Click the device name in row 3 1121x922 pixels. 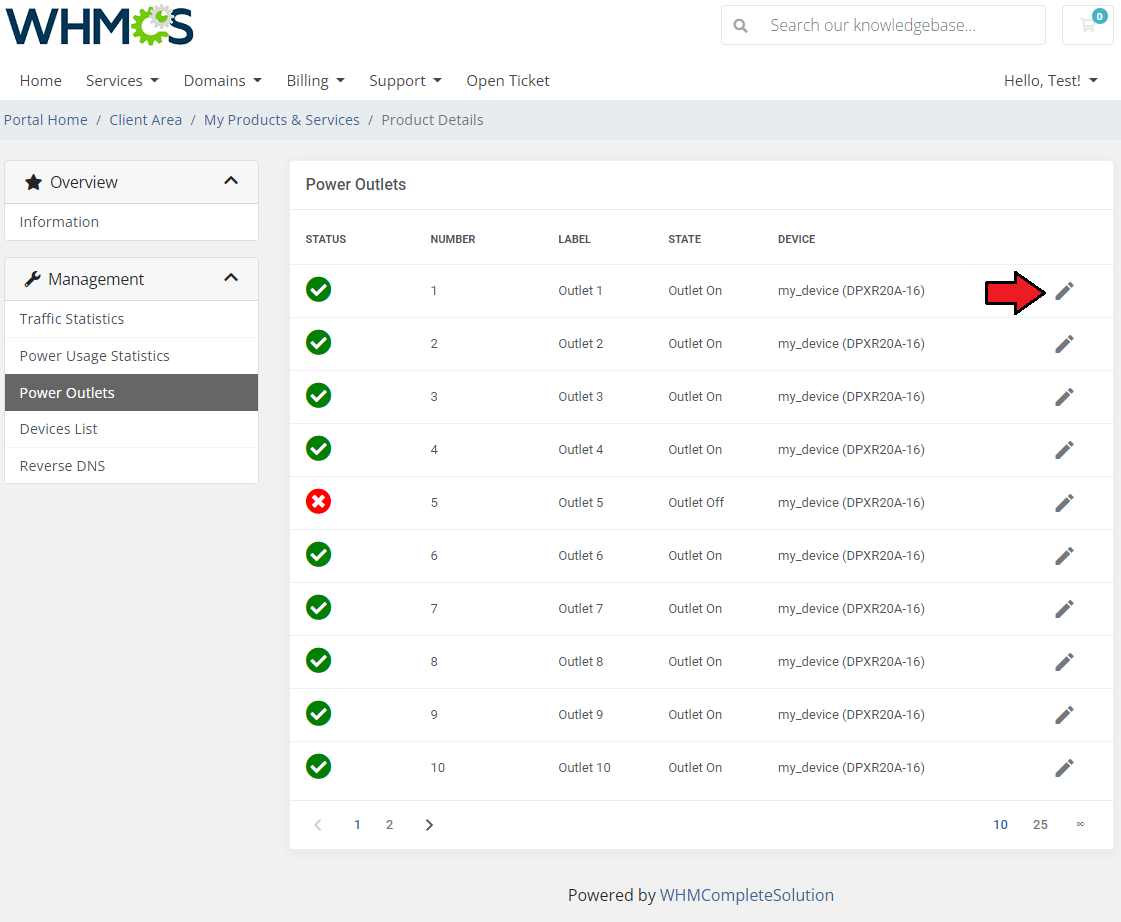[x=851, y=397]
